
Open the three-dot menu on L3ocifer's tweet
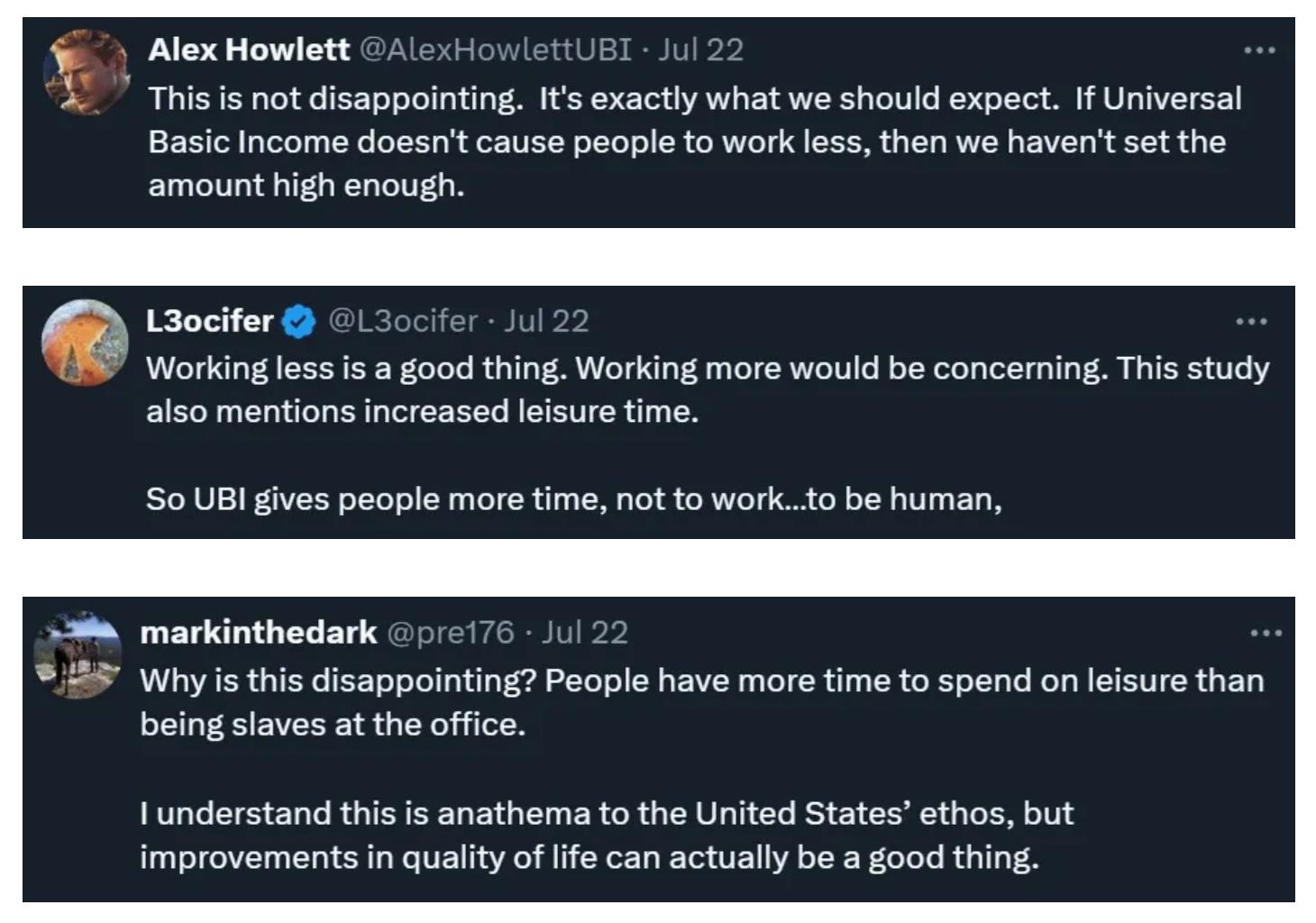click(1251, 321)
